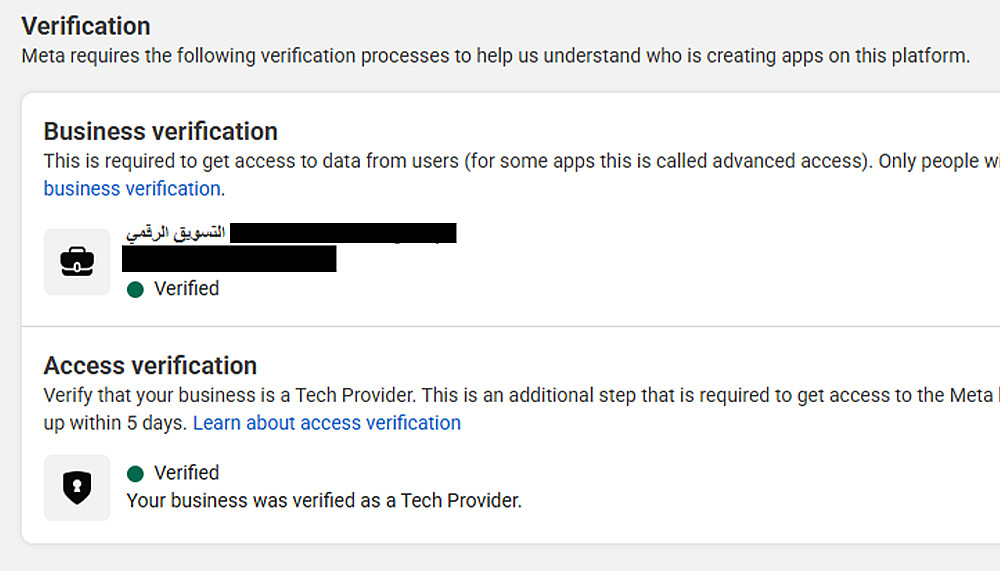Click Verified status text beside shield icon
The width and height of the screenshot is (1000, 571).
click(x=186, y=472)
